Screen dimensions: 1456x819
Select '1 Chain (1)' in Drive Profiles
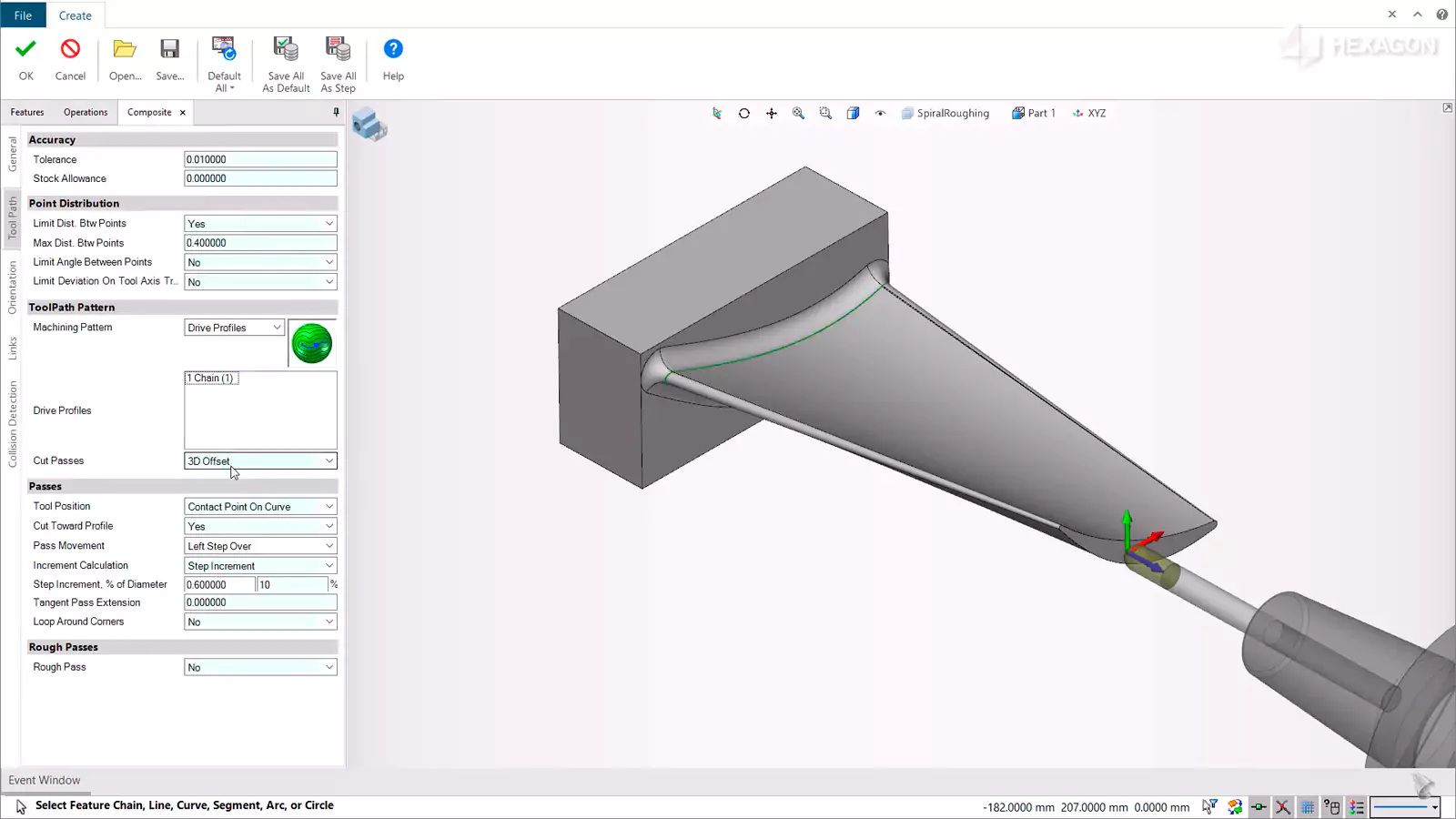click(211, 379)
